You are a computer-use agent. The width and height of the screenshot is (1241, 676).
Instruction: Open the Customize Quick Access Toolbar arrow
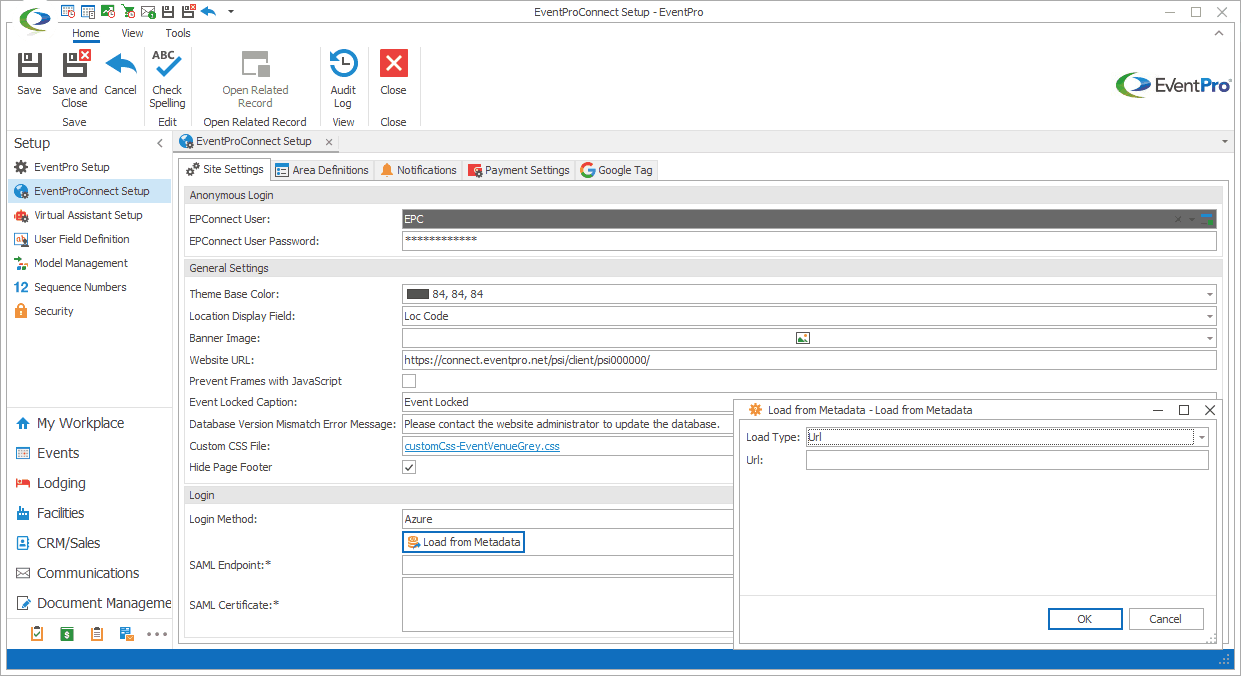coord(231,11)
